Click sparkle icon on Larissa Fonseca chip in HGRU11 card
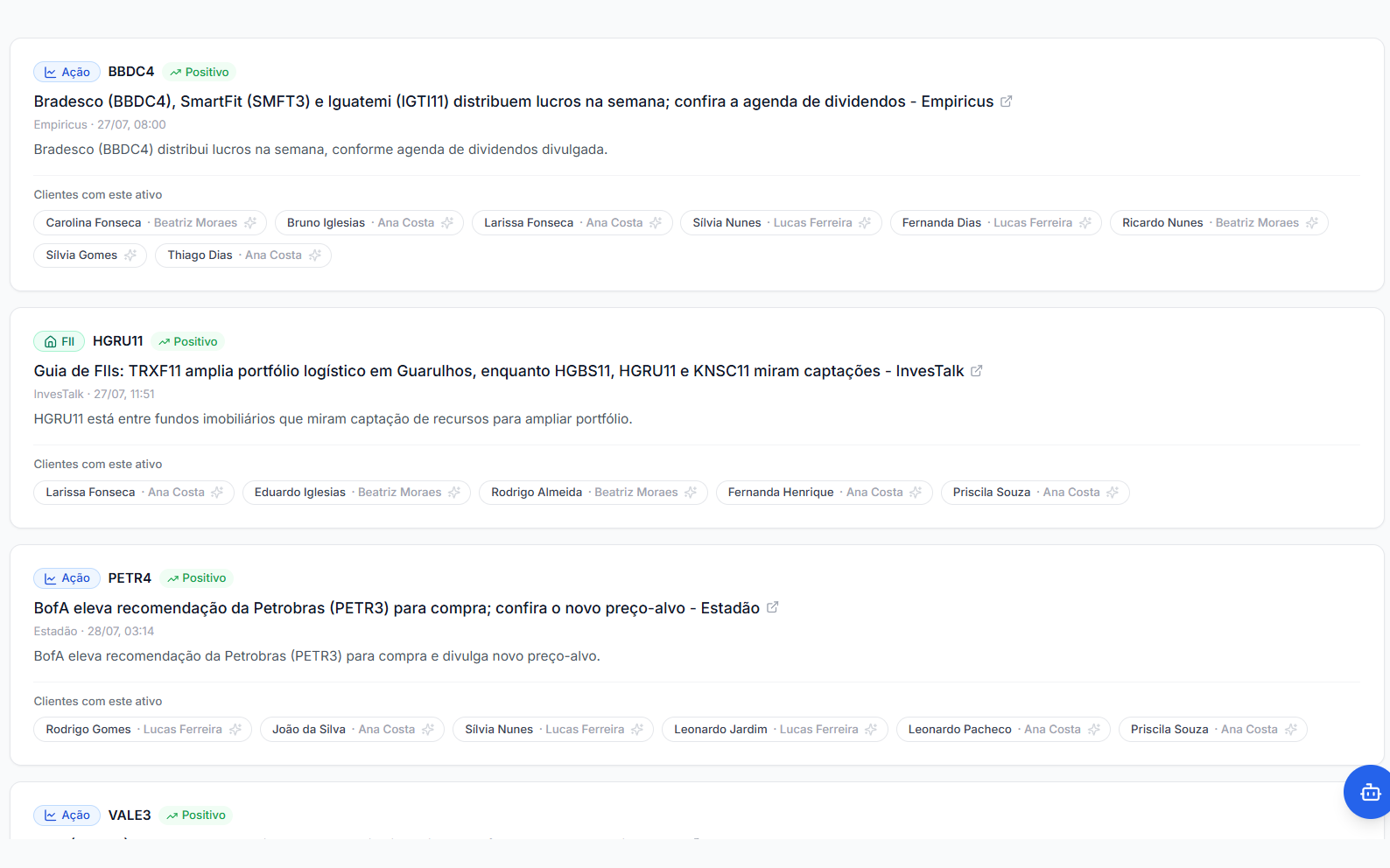This screenshot has height=868, width=1390. 217,493
